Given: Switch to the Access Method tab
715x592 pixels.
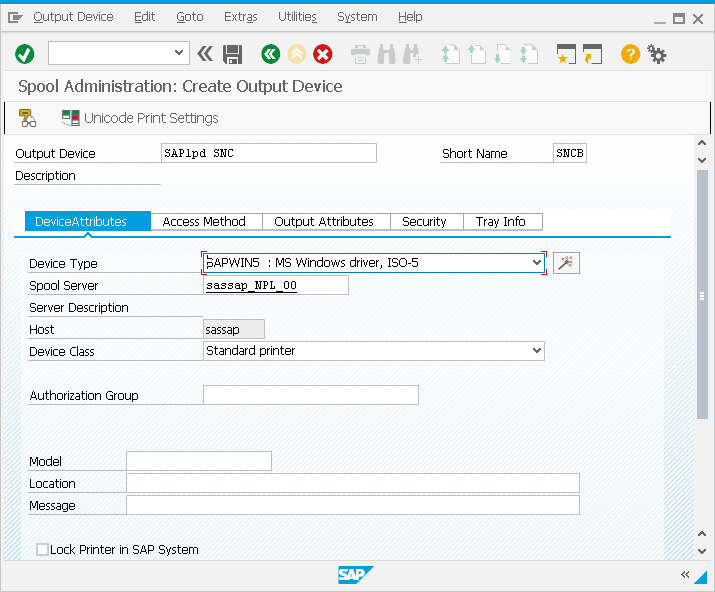Looking at the screenshot, I should click(207, 221).
